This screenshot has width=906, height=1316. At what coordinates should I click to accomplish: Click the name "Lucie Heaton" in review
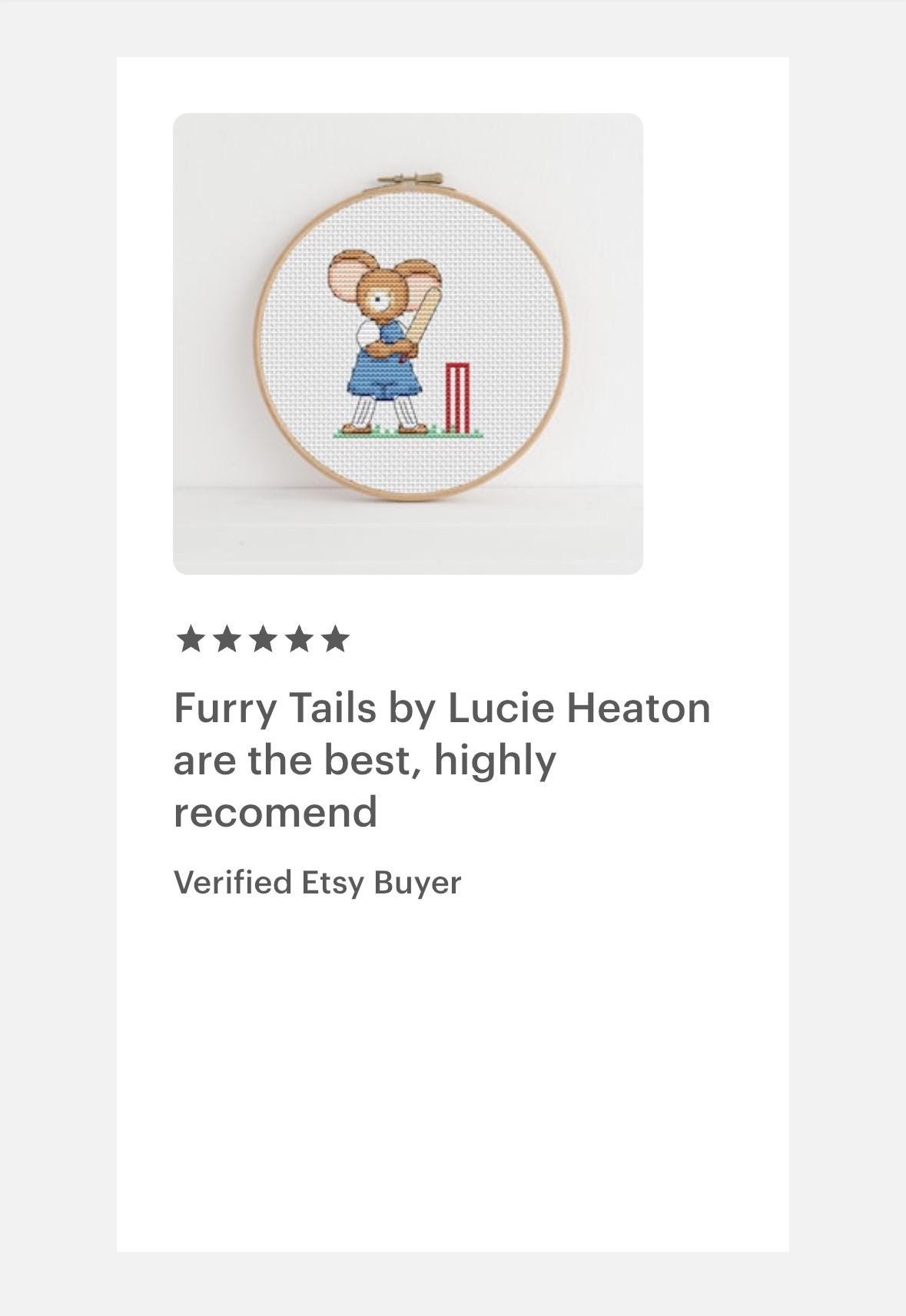(x=579, y=707)
